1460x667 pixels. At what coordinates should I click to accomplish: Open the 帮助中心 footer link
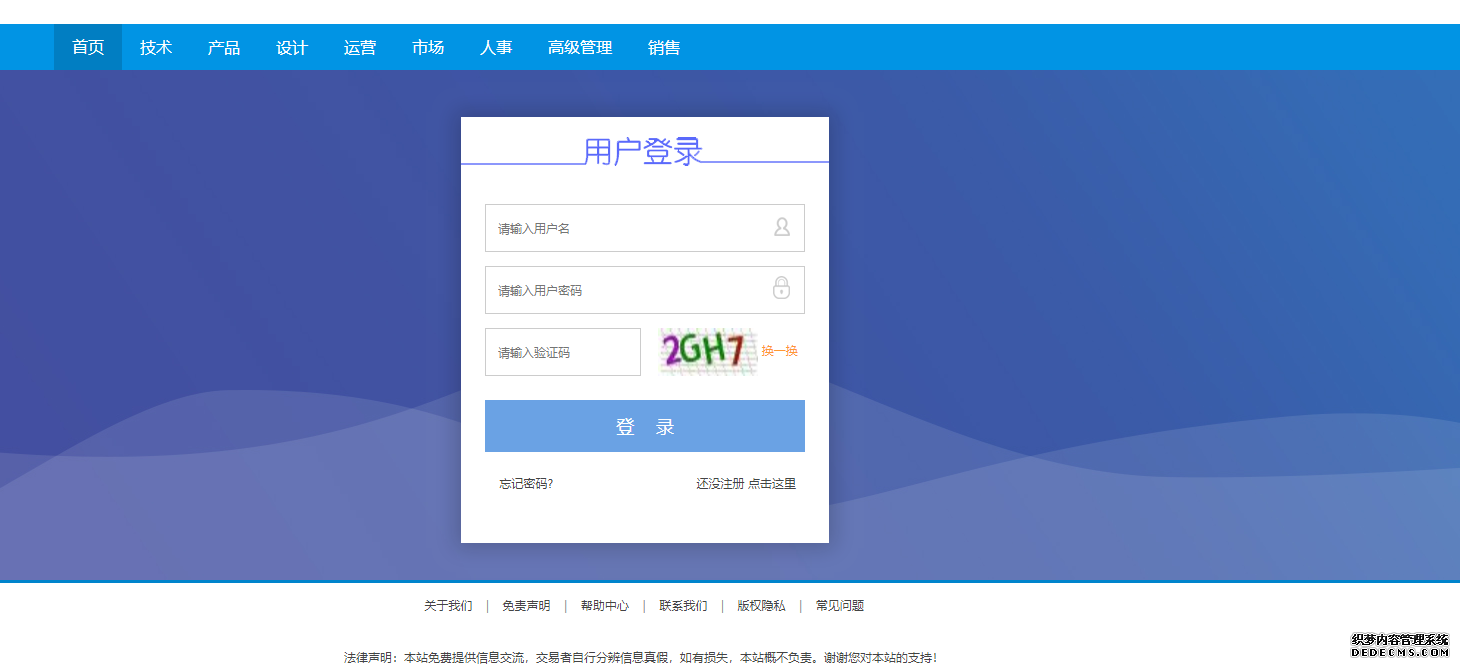point(605,606)
